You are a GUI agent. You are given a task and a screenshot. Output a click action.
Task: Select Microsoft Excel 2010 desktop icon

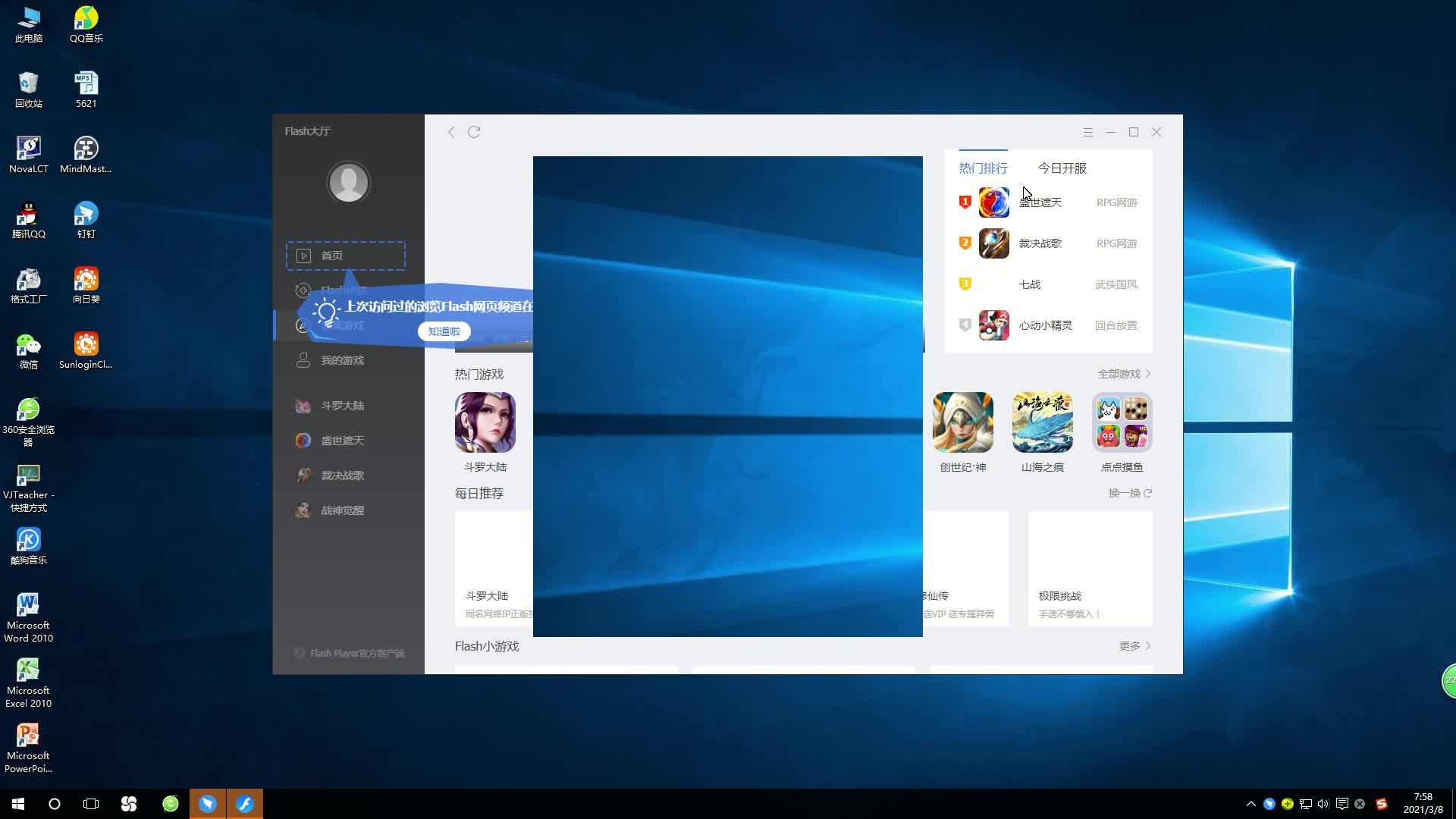point(29,682)
